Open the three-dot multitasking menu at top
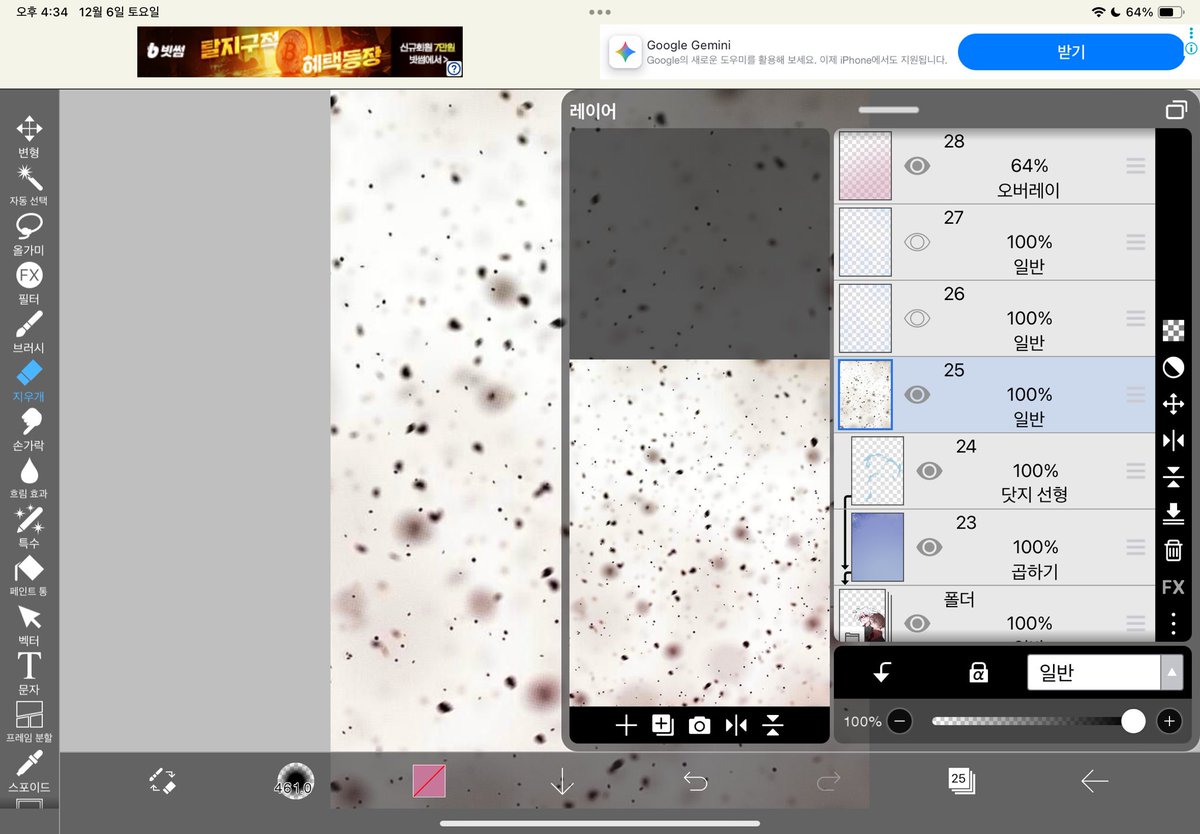This screenshot has width=1200, height=834. click(600, 12)
